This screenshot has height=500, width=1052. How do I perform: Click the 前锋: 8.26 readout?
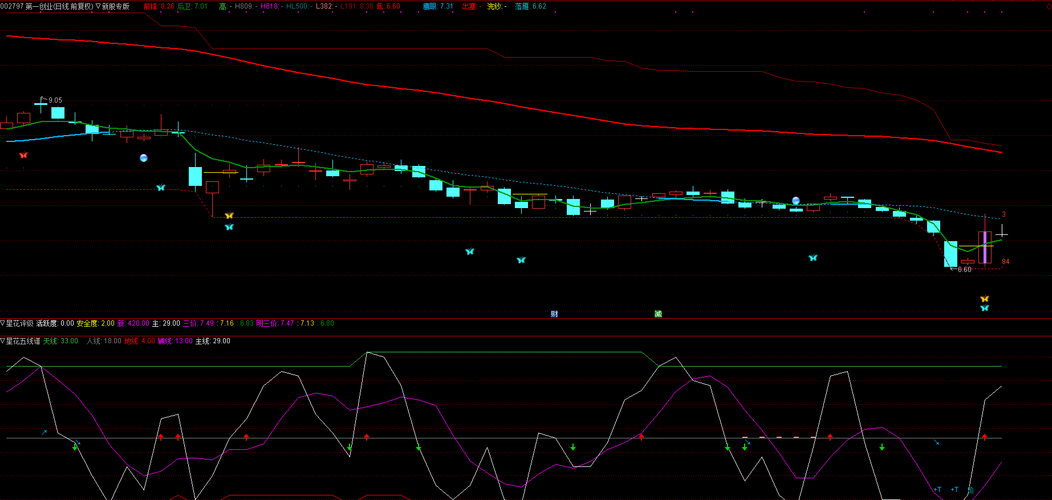(x=160, y=5)
